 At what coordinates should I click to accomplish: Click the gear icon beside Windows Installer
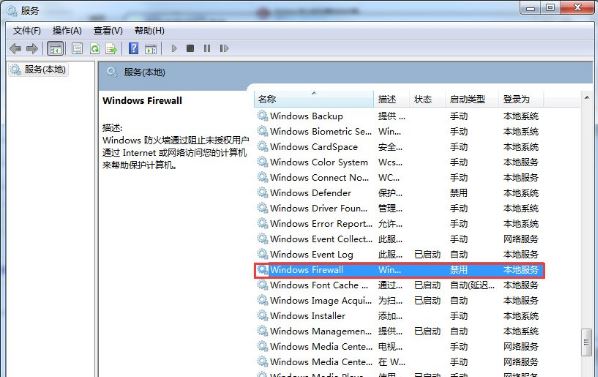(262, 316)
